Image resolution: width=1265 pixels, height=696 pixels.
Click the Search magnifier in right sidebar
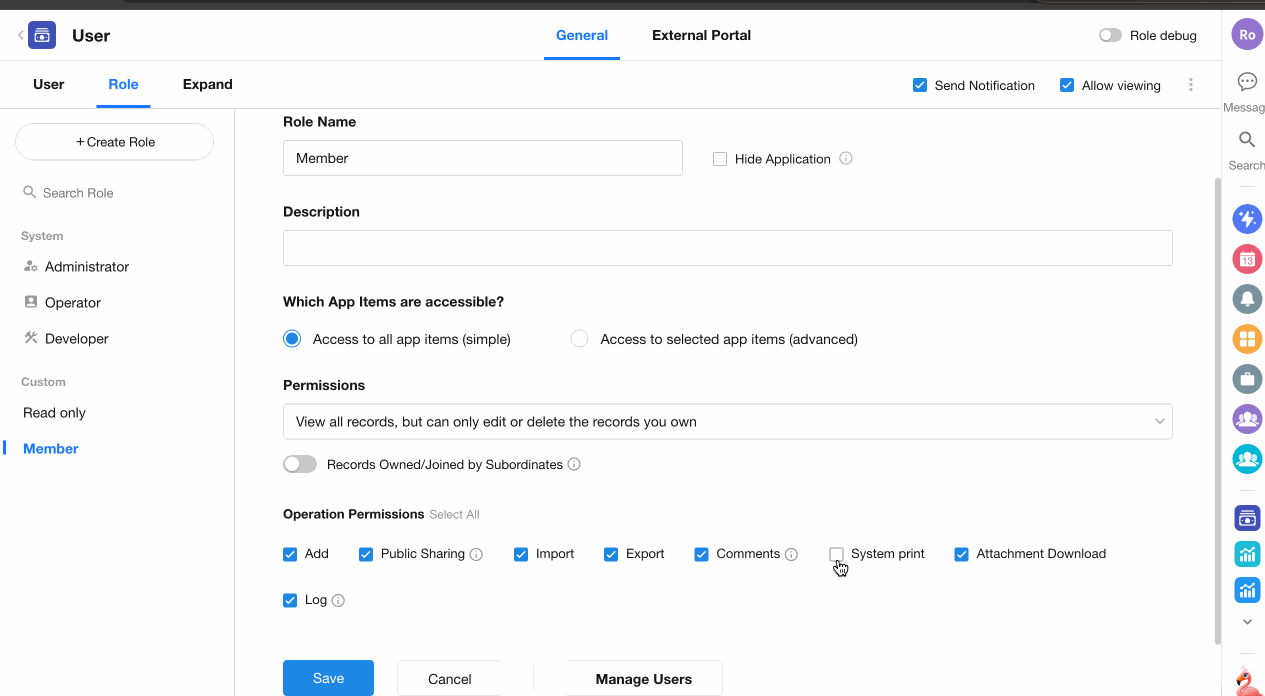1247,140
